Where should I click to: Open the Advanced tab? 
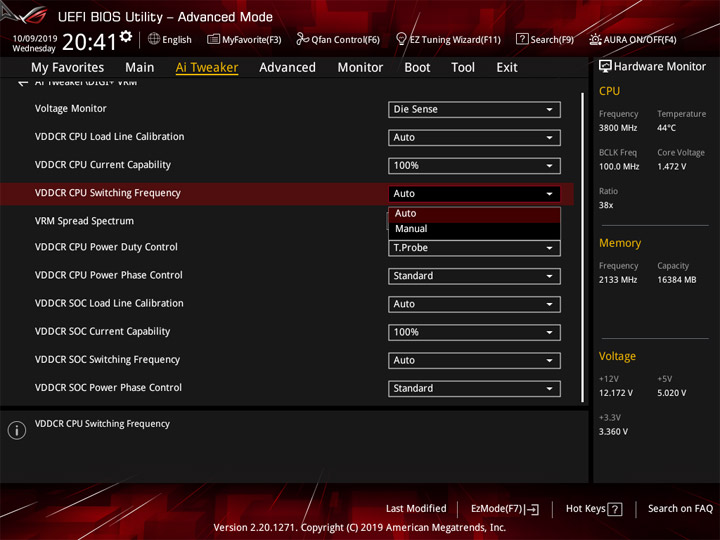point(287,68)
